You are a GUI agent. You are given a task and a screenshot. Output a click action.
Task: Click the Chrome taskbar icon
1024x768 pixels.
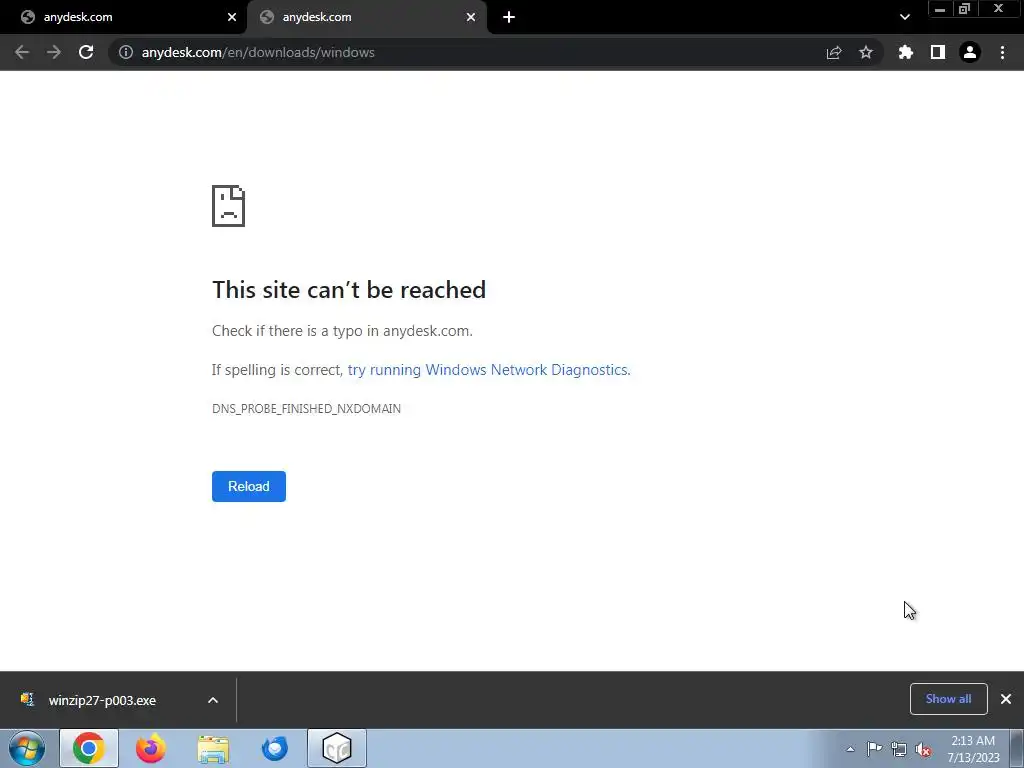coord(89,748)
